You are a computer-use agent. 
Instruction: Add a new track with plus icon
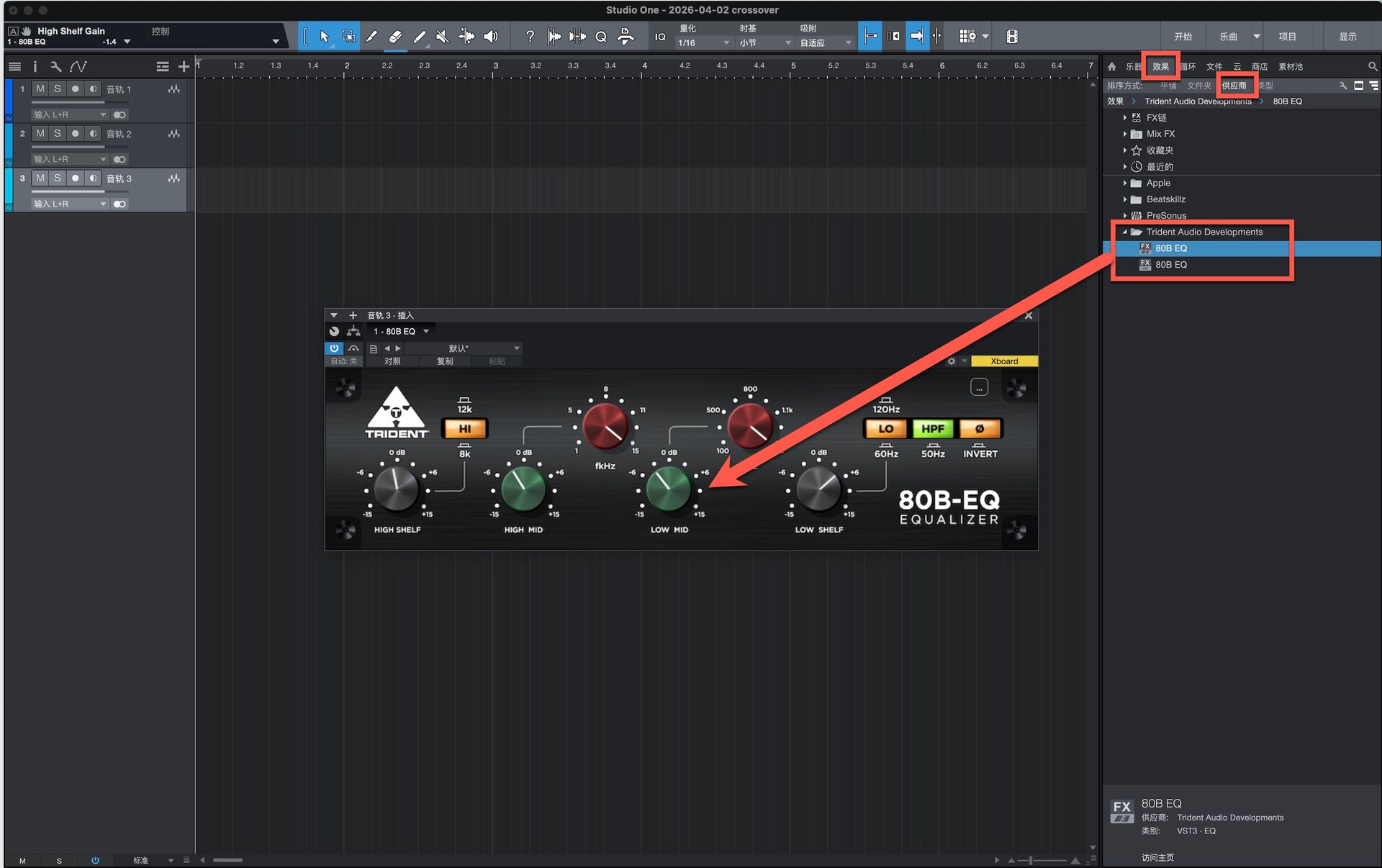[x=184, y=66]
